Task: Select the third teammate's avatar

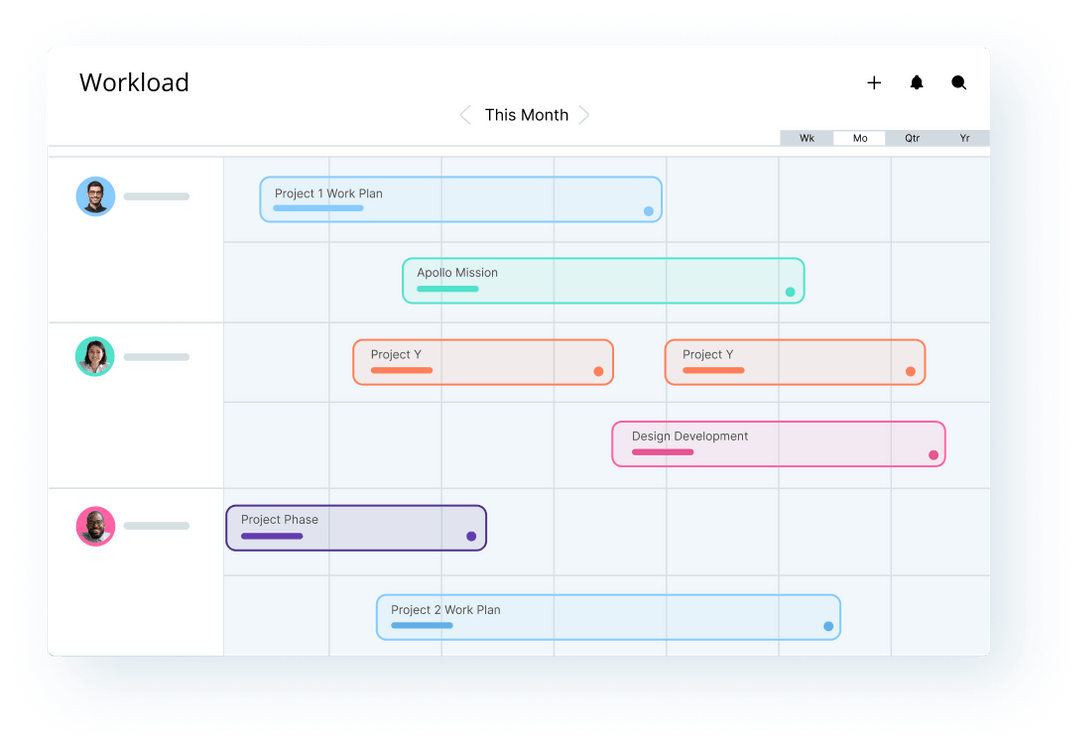Action: (95, 525)
